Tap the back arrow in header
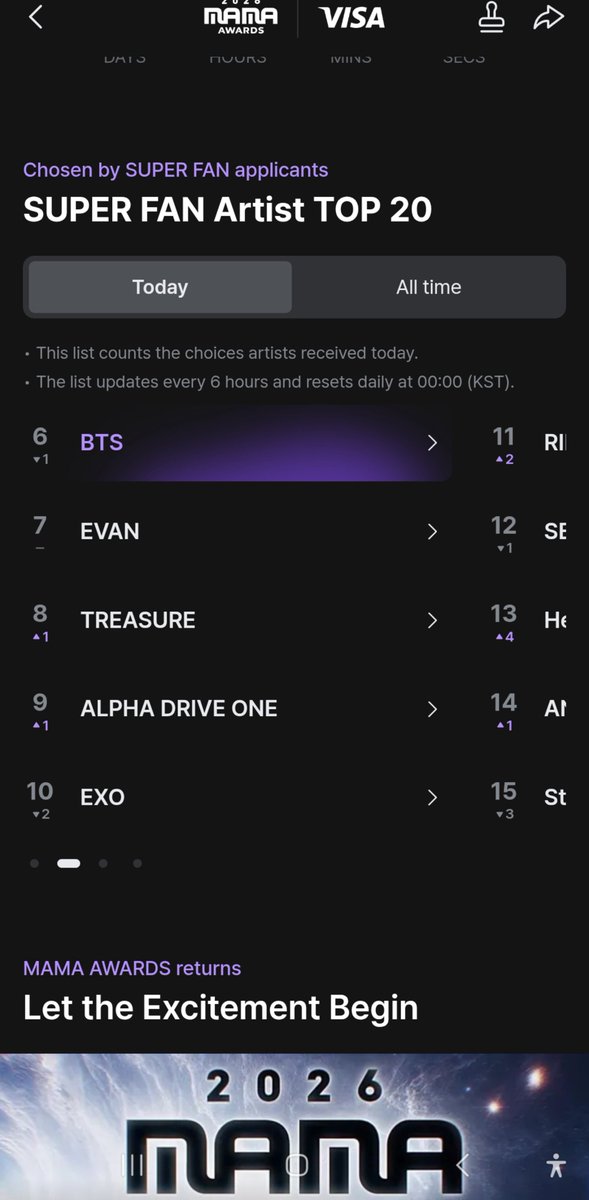Image resolution: width=589 pixels, height=1200 pixels. (36, 17)
